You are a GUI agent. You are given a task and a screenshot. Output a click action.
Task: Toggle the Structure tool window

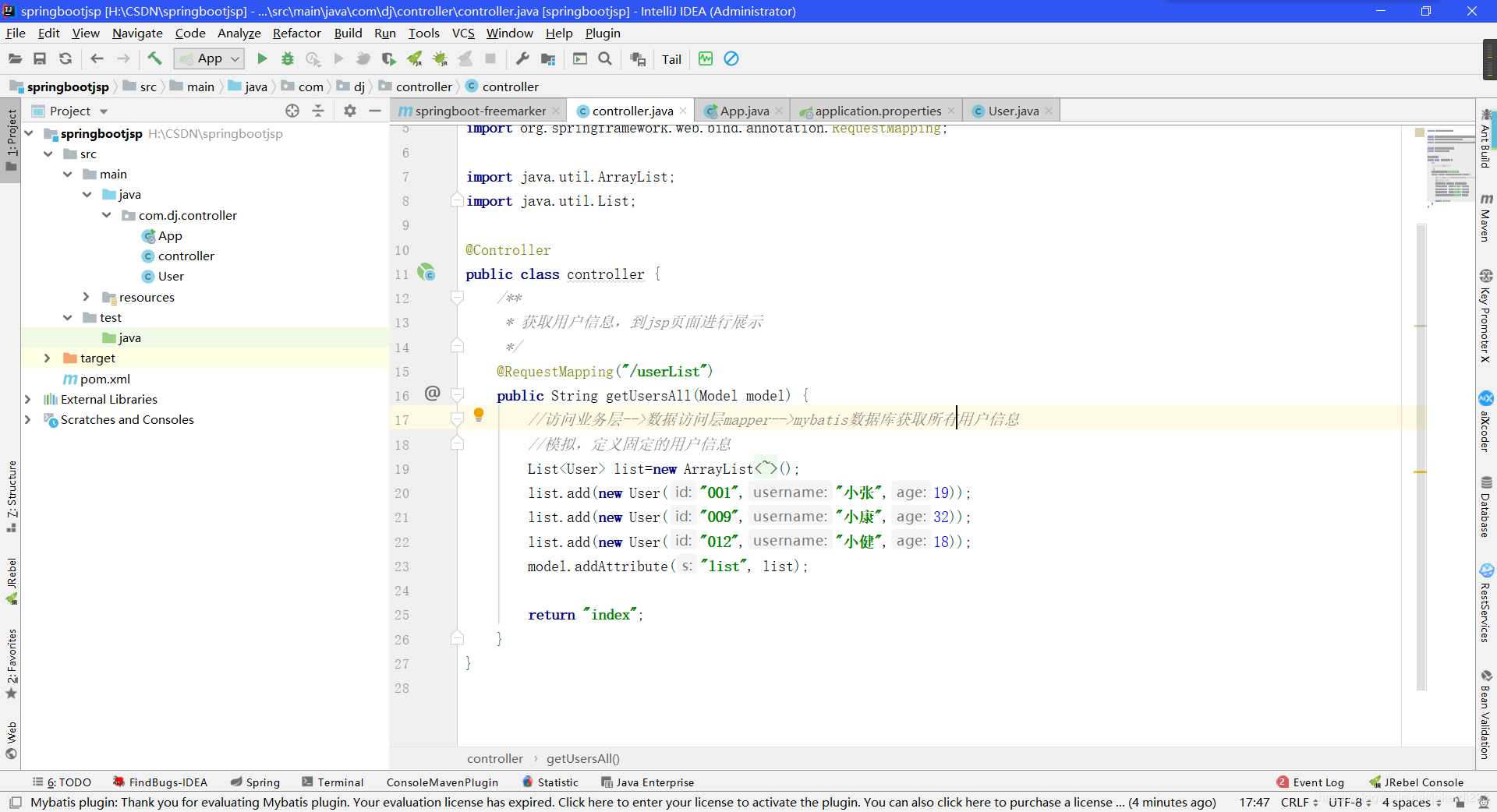pyautogui.click(x=11, y=496)
